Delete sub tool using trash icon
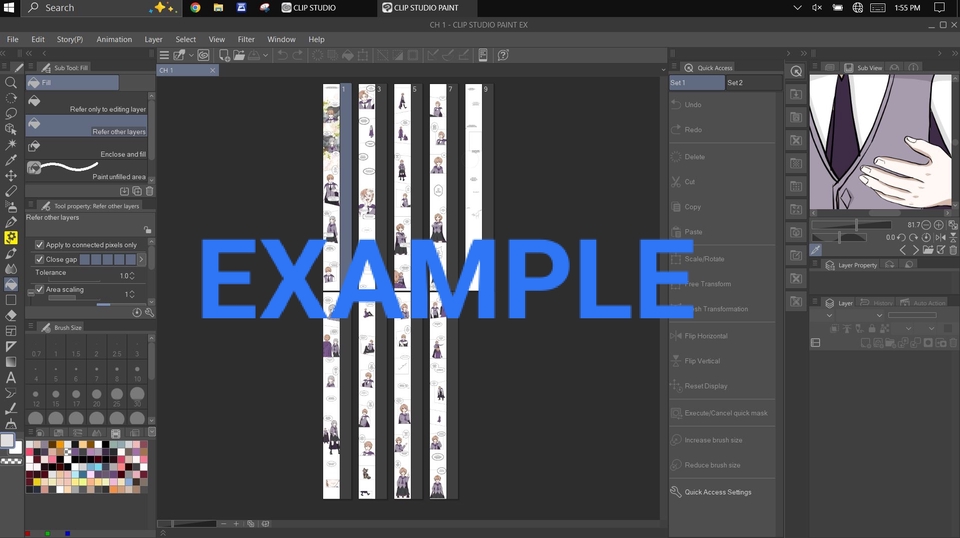 (150, 191)
